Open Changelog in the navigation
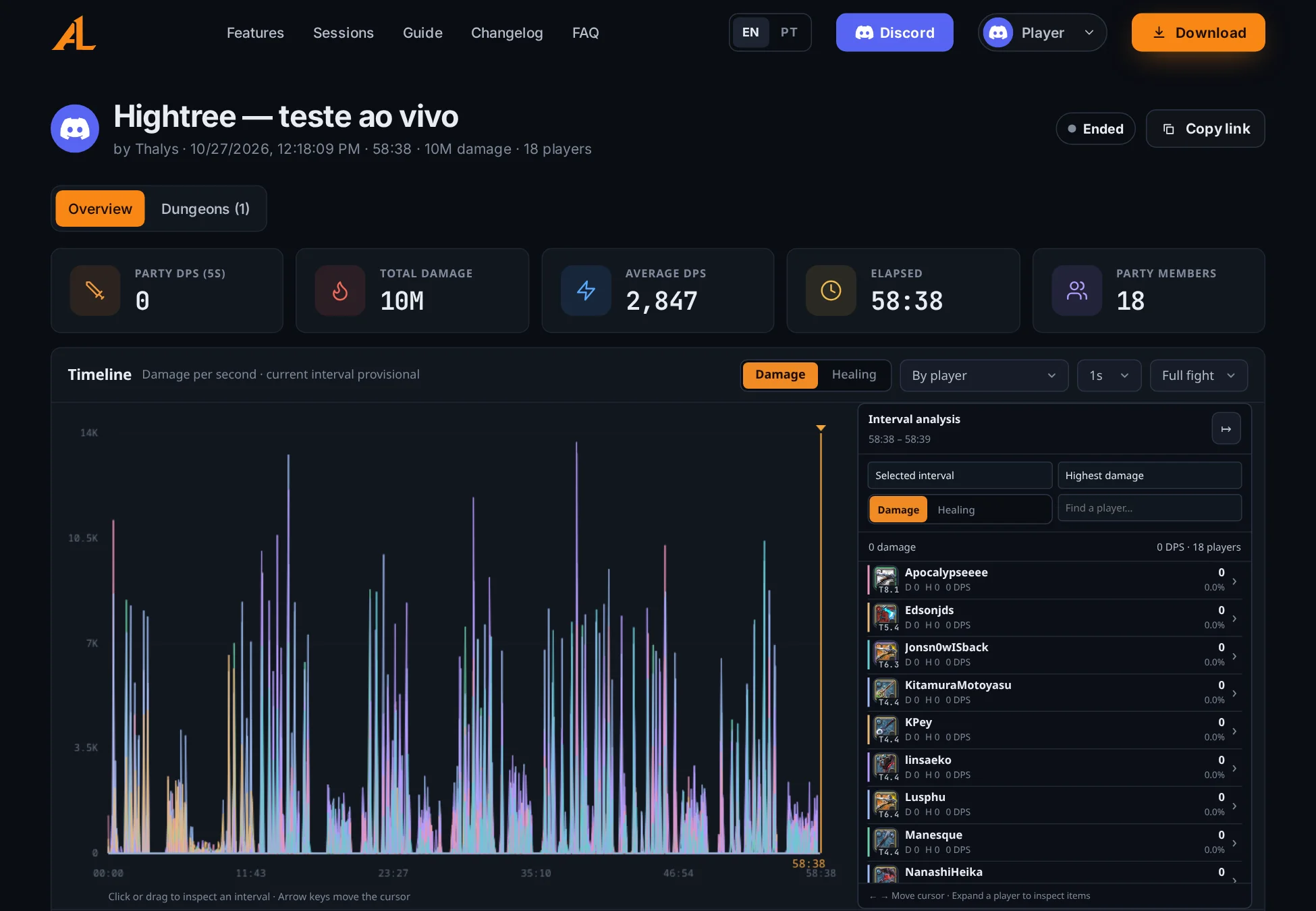 (507, 32)
